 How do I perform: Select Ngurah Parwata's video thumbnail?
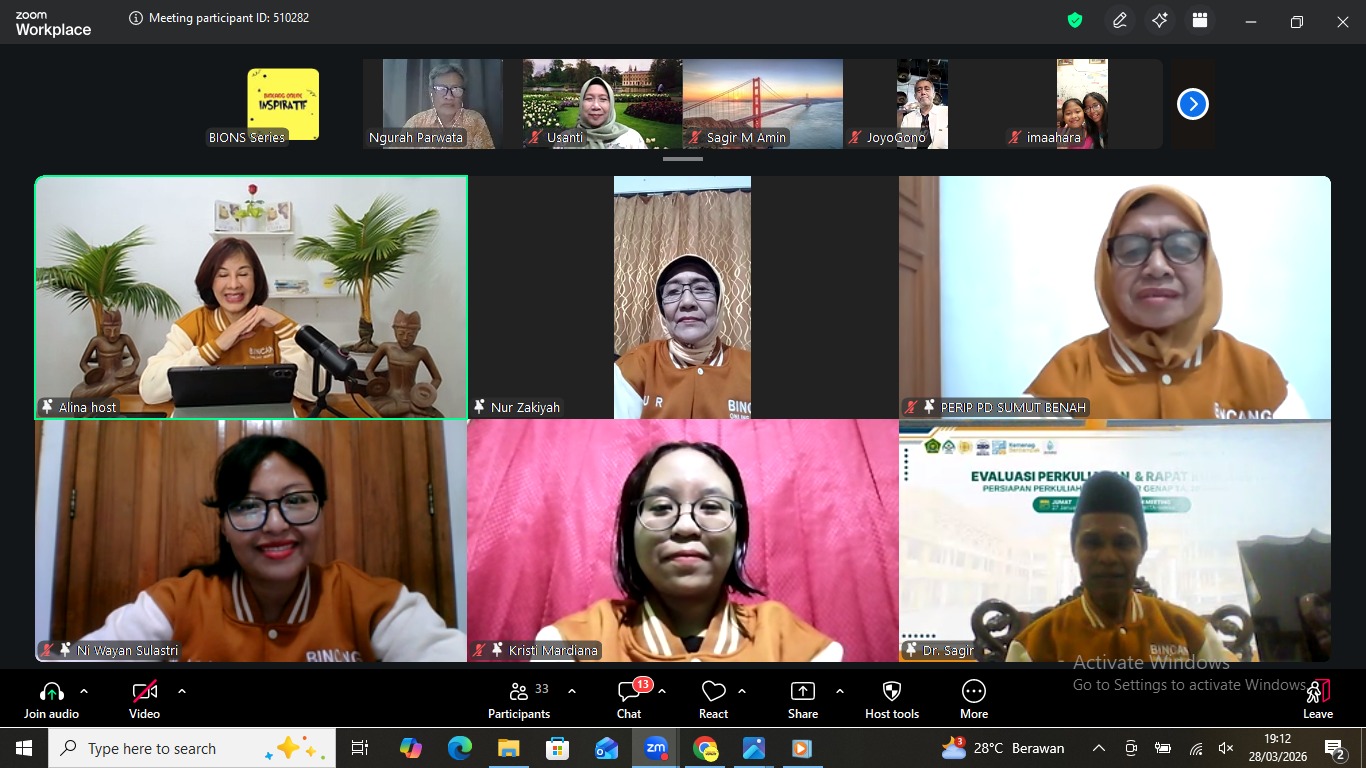[x=442, y=103]
